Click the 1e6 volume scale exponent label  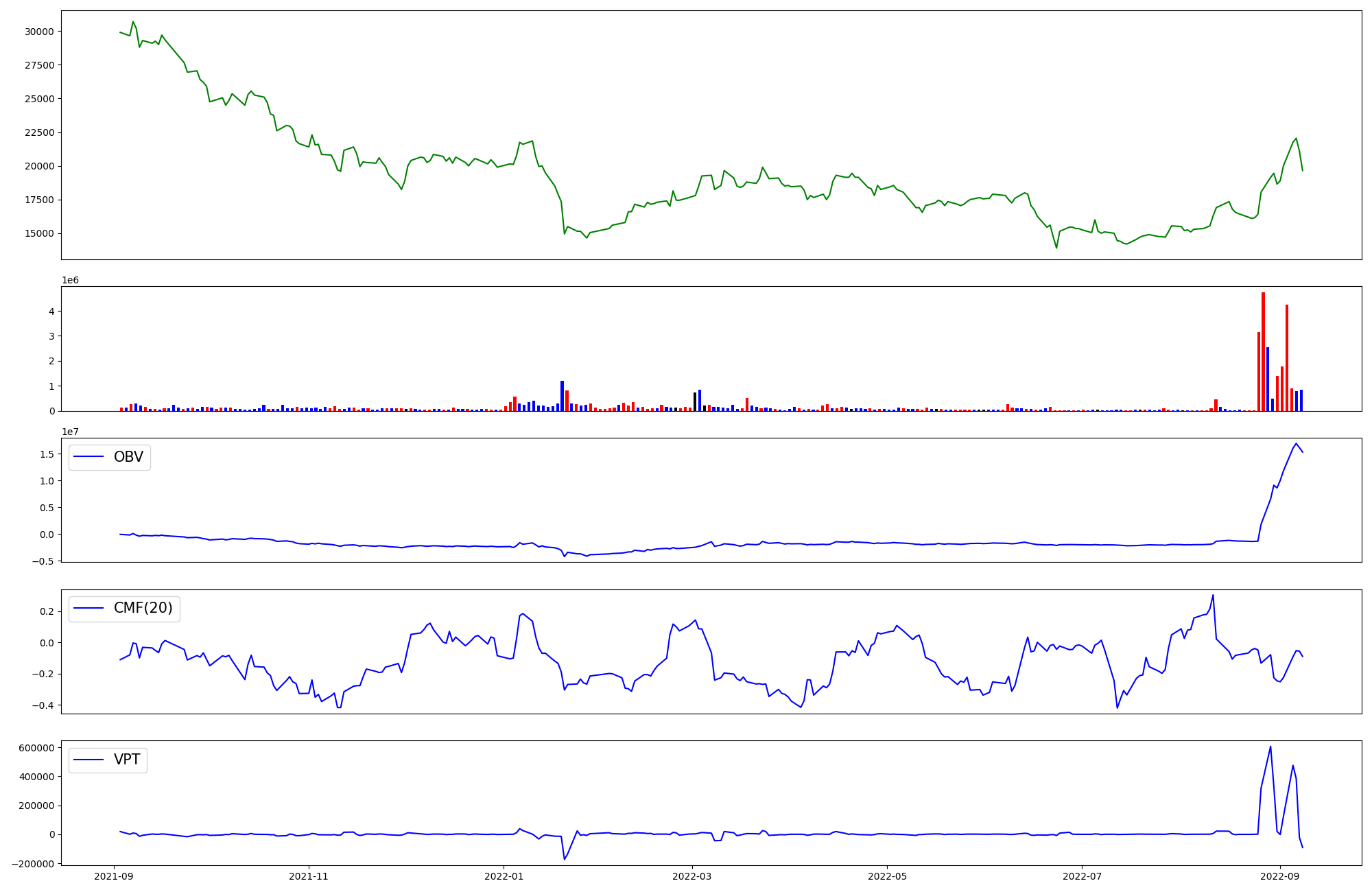[70, 280]
